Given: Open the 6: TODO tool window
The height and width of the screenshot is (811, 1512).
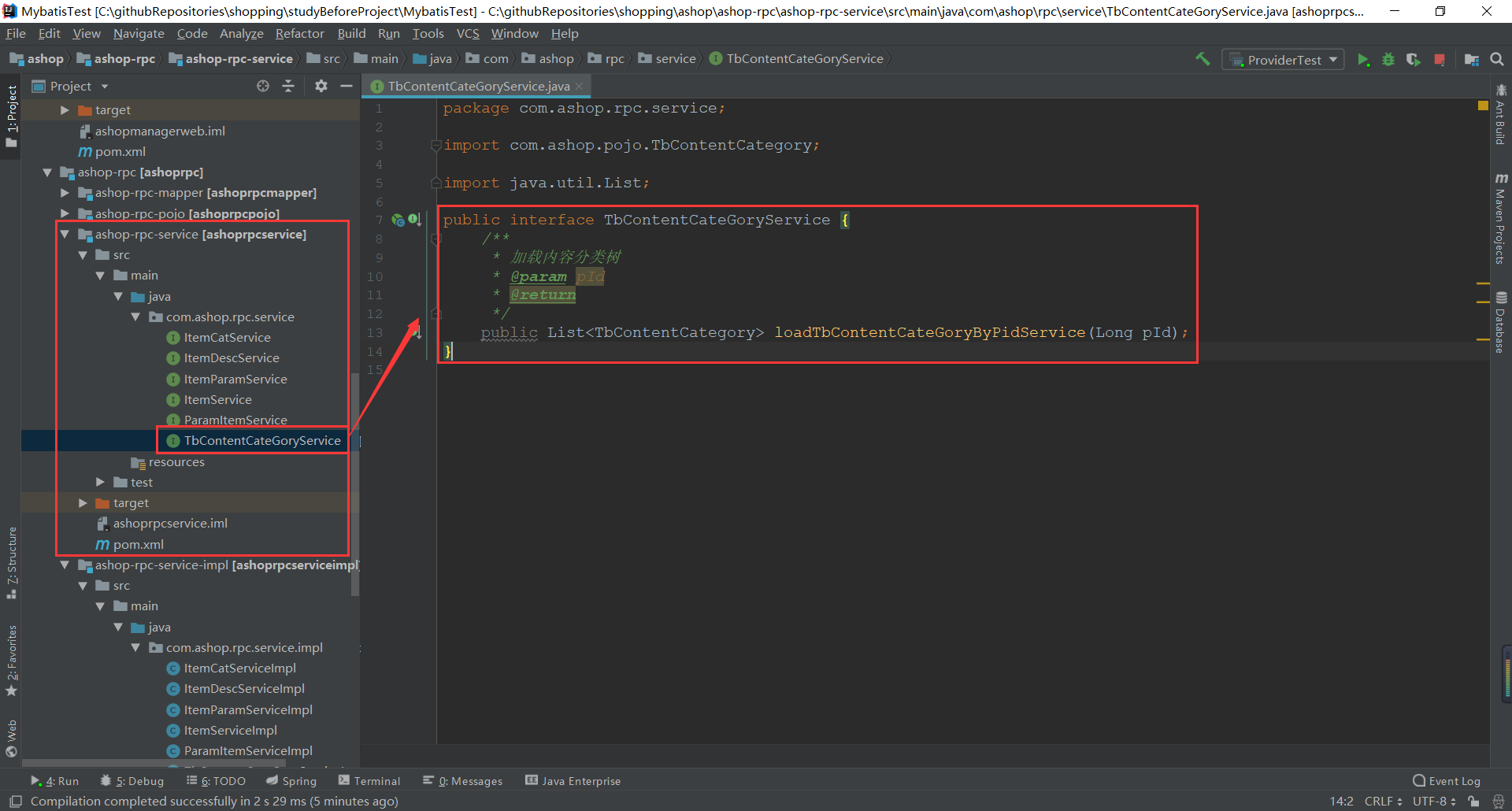Looking at the screenshot, I should pos(217,781).
